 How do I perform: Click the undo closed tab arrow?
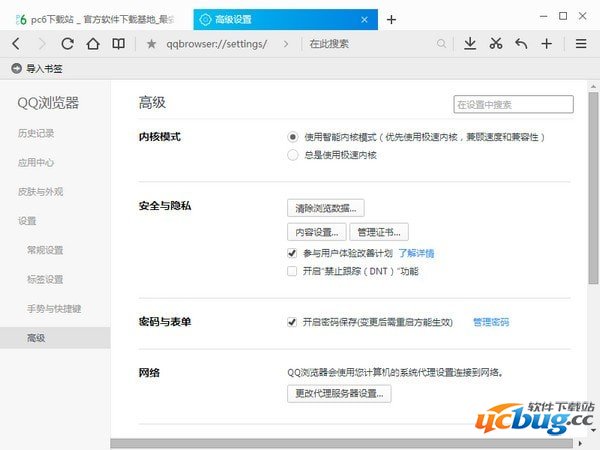coord(521,43)
